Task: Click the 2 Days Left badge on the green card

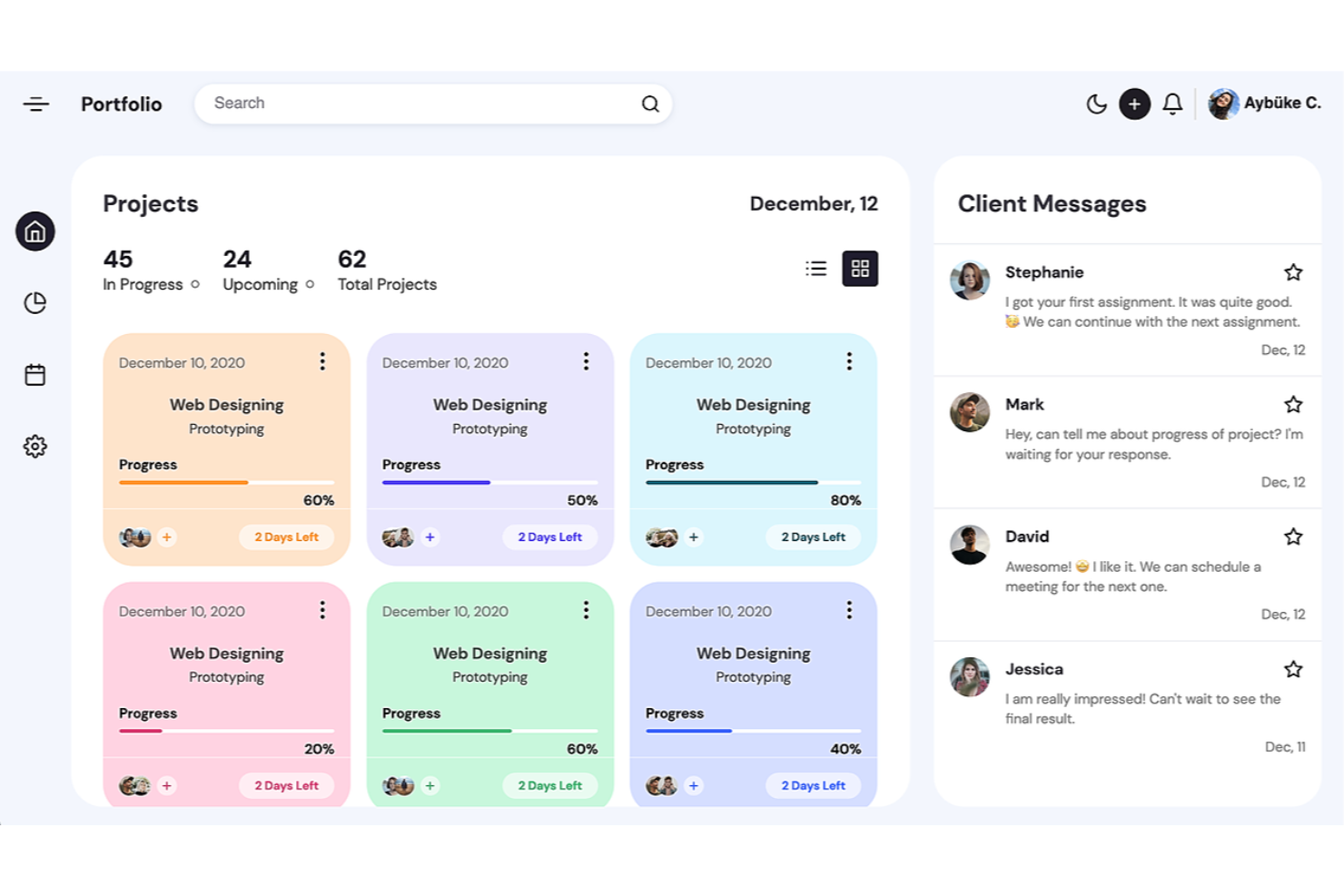Action: 549,785
